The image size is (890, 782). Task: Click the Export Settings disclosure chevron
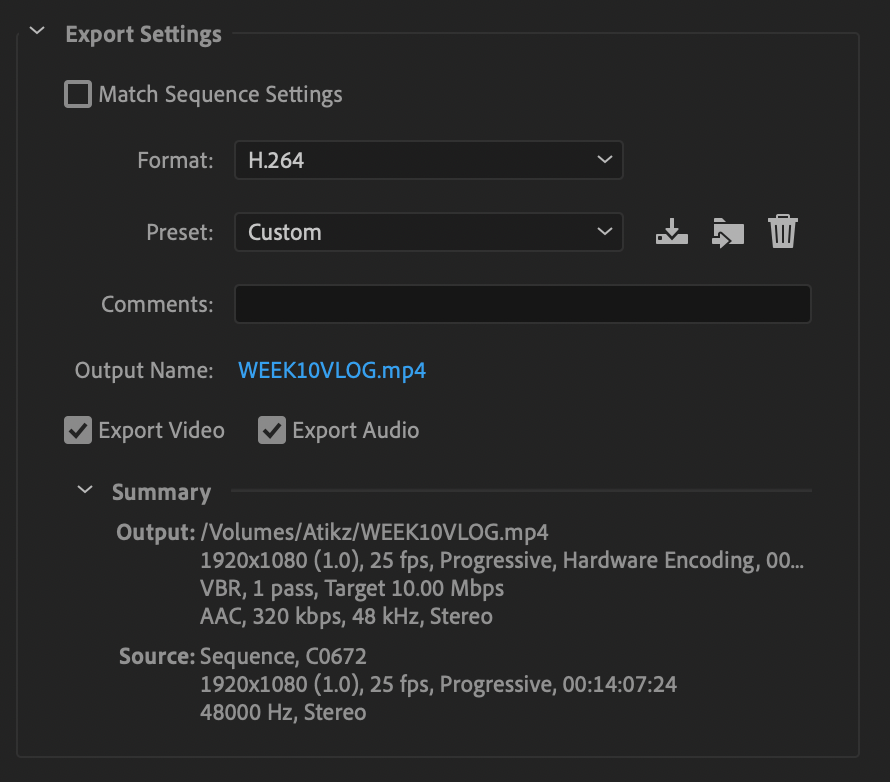tap(36, 31)
